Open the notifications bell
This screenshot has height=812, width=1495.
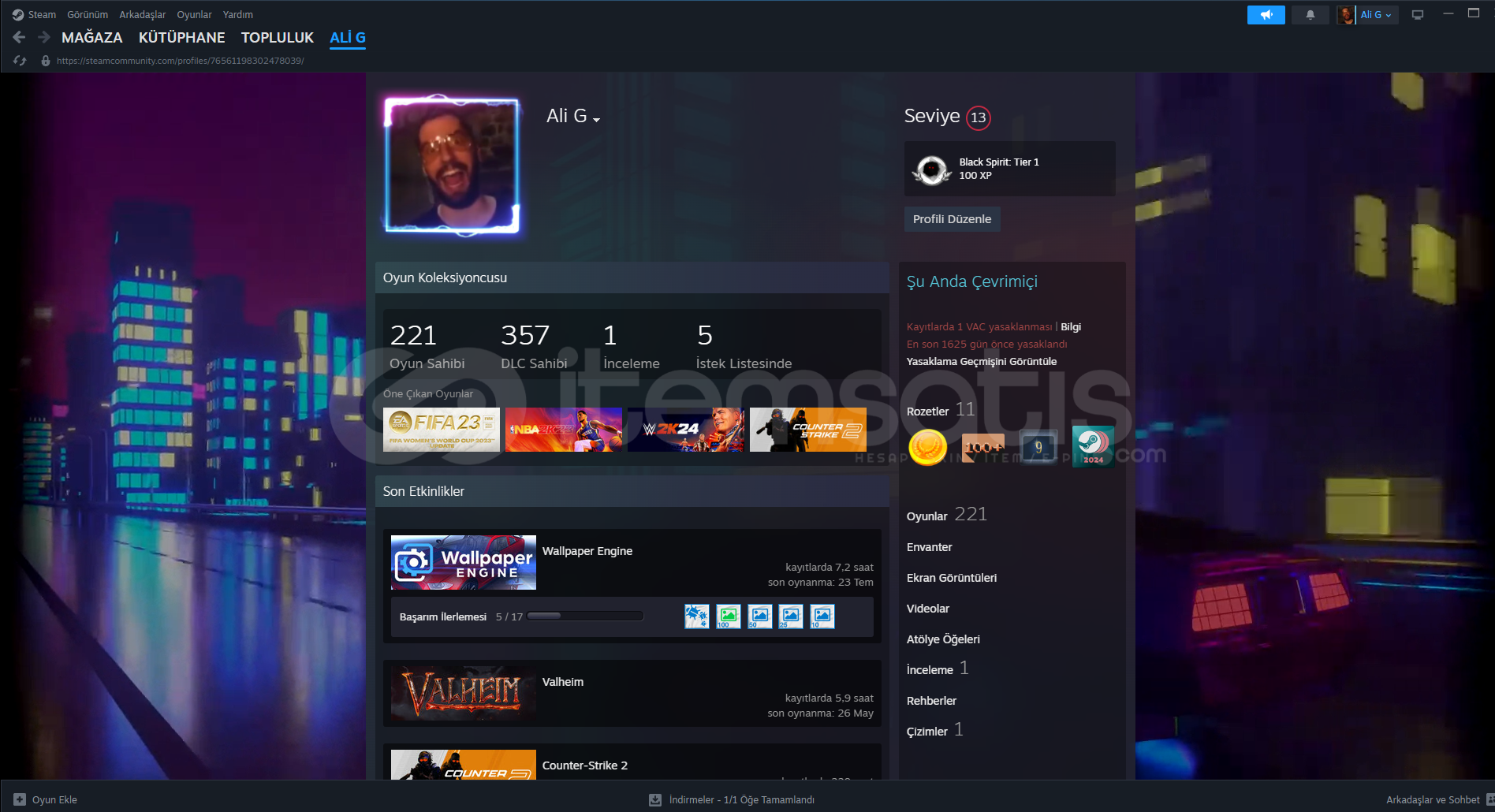click(1310, 15)
